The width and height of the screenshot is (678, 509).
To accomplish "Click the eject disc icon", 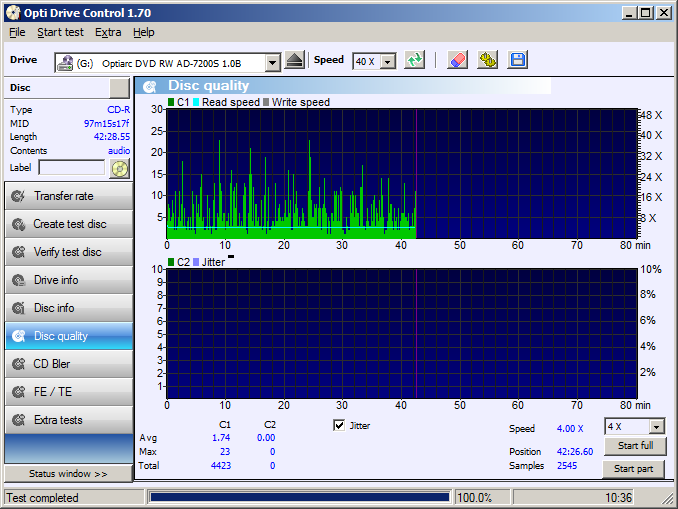I will pos(294,60).
